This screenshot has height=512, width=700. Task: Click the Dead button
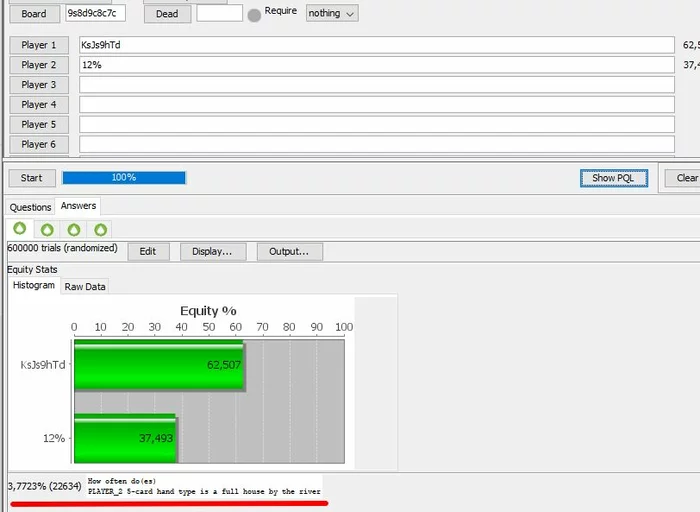pyautogui.click(x=167, y=14)
